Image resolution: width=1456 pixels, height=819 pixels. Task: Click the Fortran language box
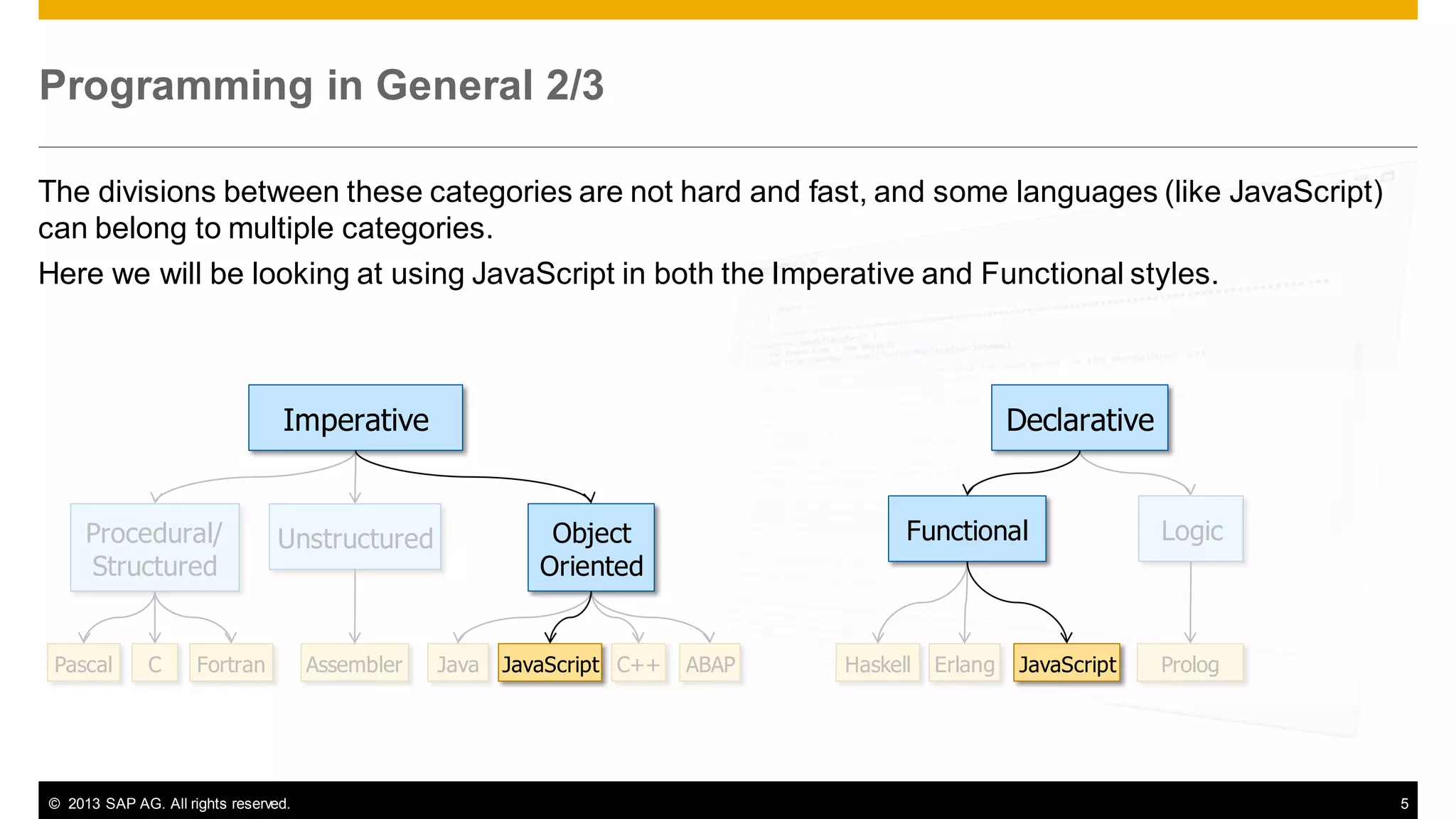(x=230, y=663)
